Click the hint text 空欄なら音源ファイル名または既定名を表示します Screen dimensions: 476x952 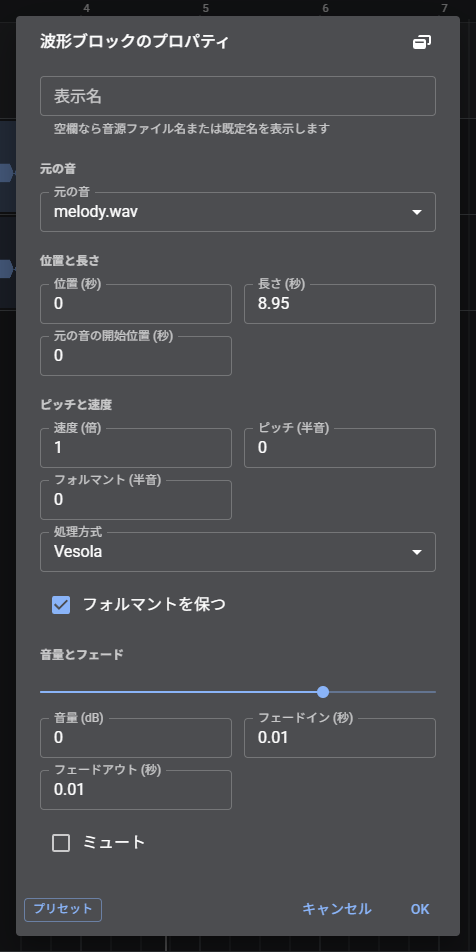192,129
